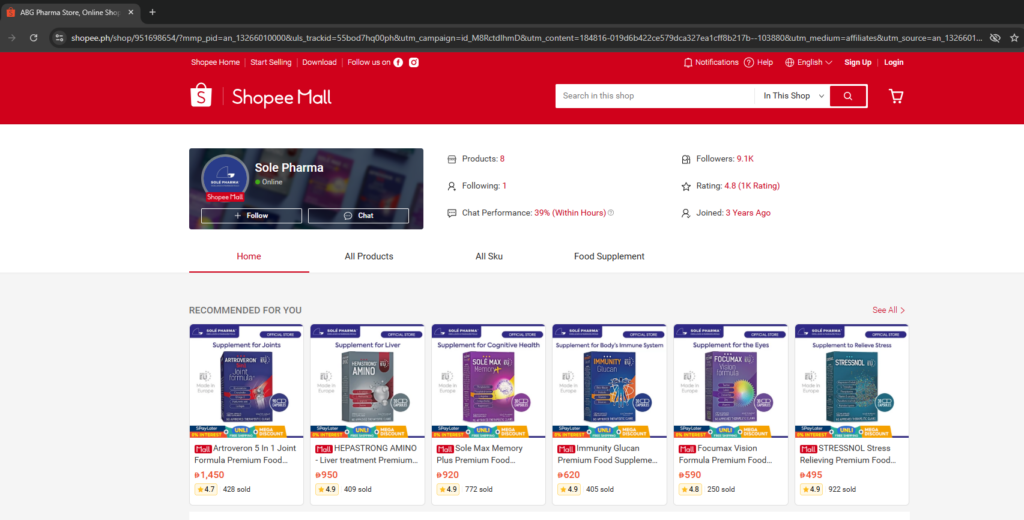Expand the English language dropdown
This screenshot has width=1024, height=520.
808,62
